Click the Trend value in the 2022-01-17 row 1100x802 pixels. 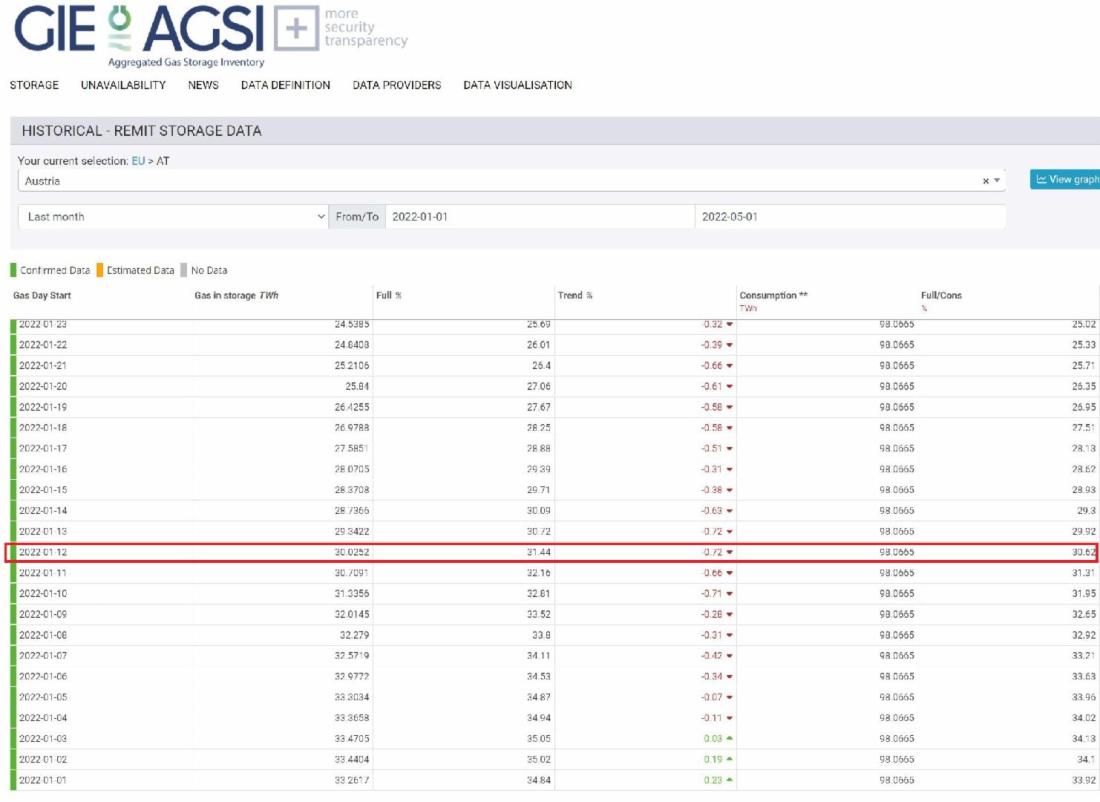713,448
